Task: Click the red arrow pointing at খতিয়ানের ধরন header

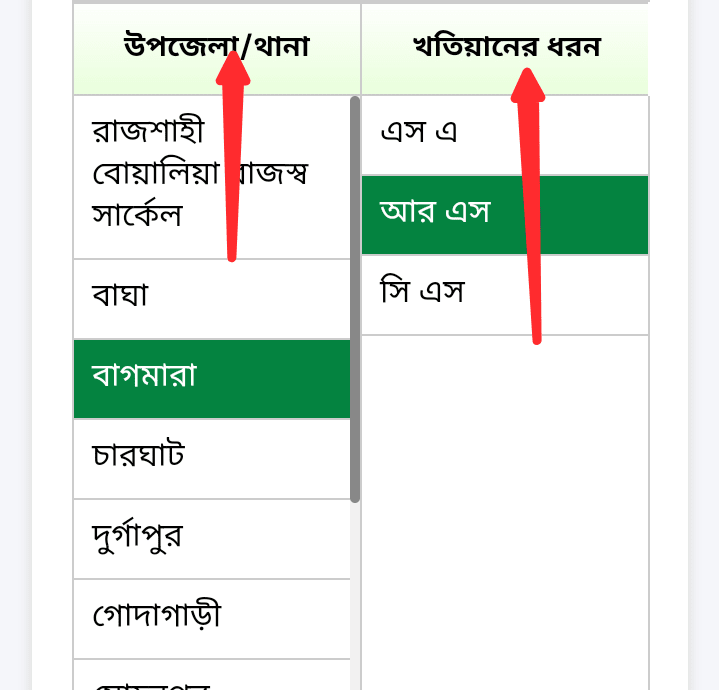Action: coord(530,200)
